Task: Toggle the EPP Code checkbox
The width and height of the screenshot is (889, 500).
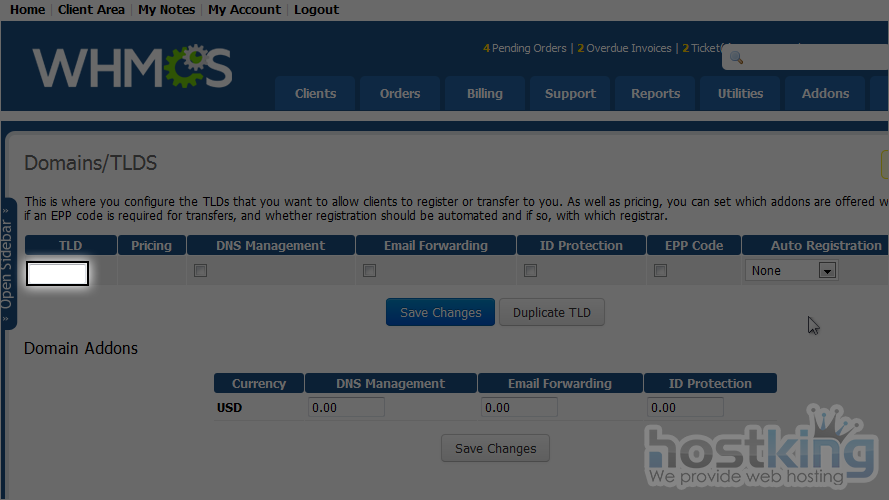Action: point(660,271)
